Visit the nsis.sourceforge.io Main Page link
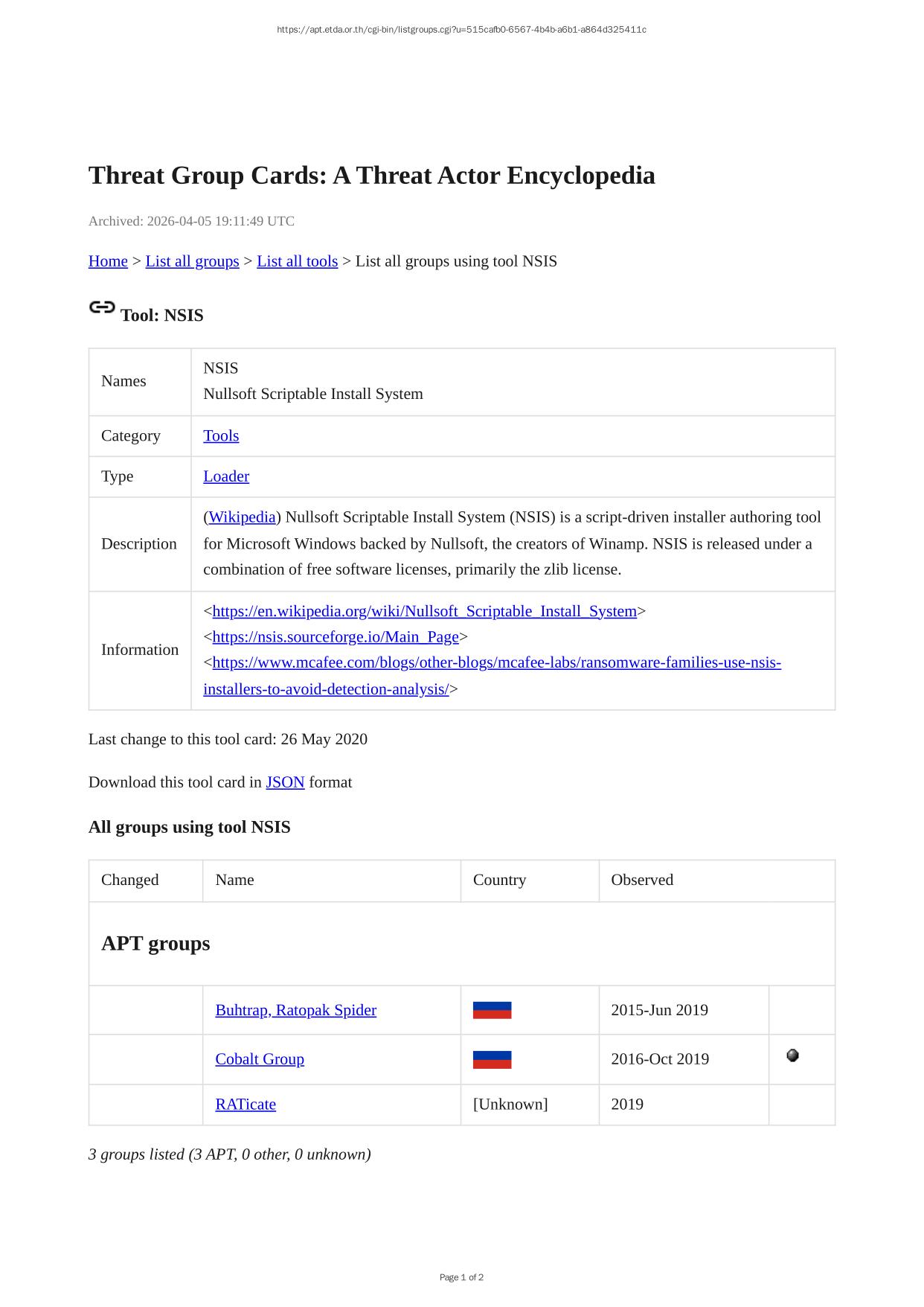This screenshot has height=1307, width=924. pos(335,637)
